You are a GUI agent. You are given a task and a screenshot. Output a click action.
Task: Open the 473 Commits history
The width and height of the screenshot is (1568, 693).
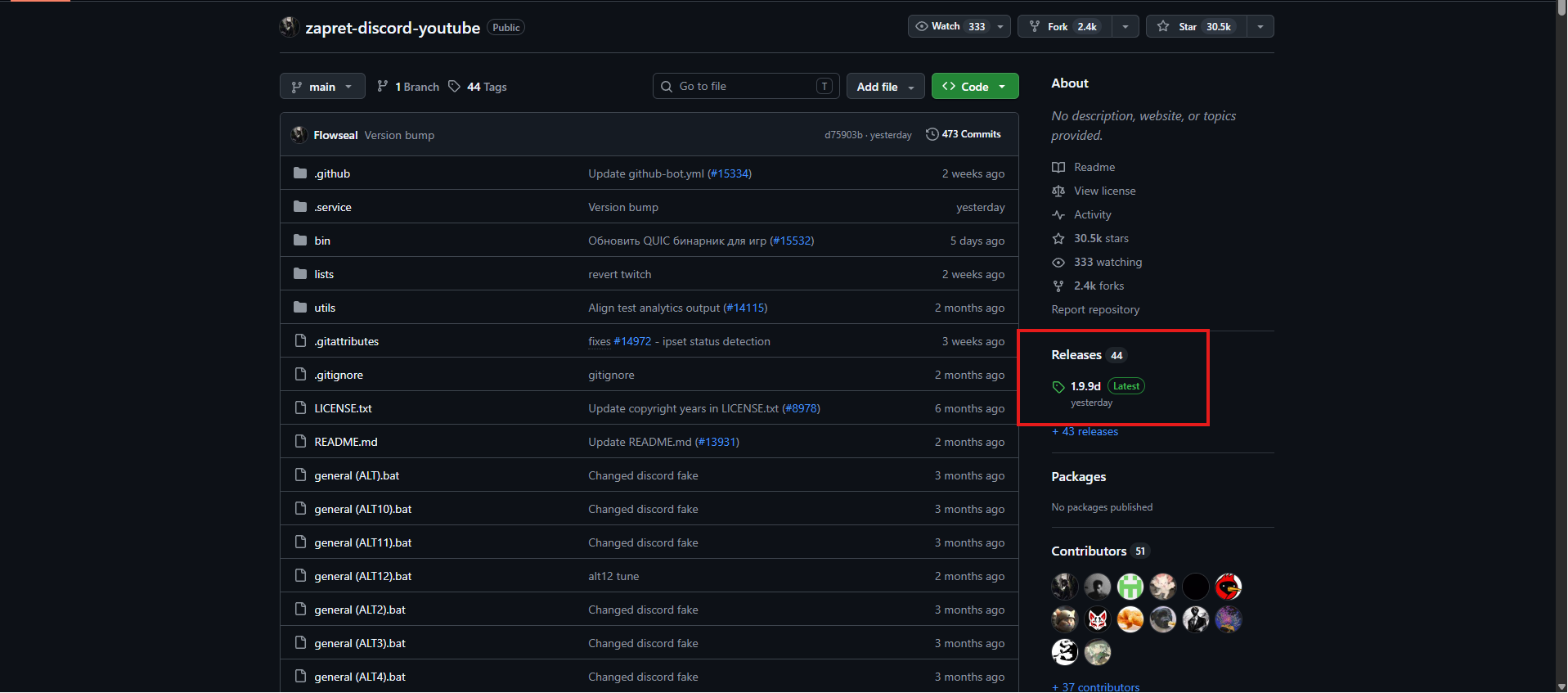point(963,134)
